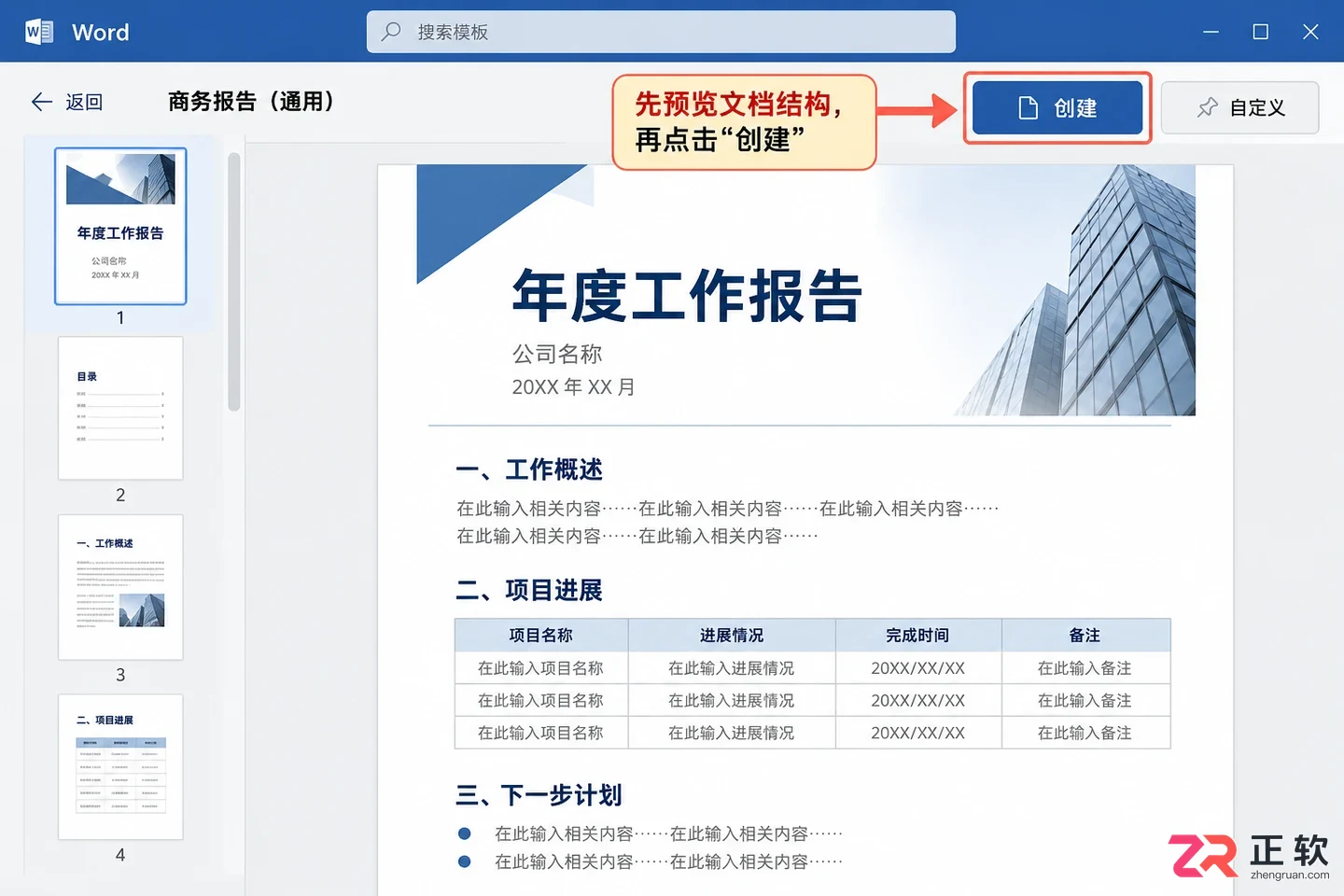The height and width of the screenshot is (896, 1344).
Task: Click the 年度工作报告 heading in preview
Action: [x=687, y=296]
